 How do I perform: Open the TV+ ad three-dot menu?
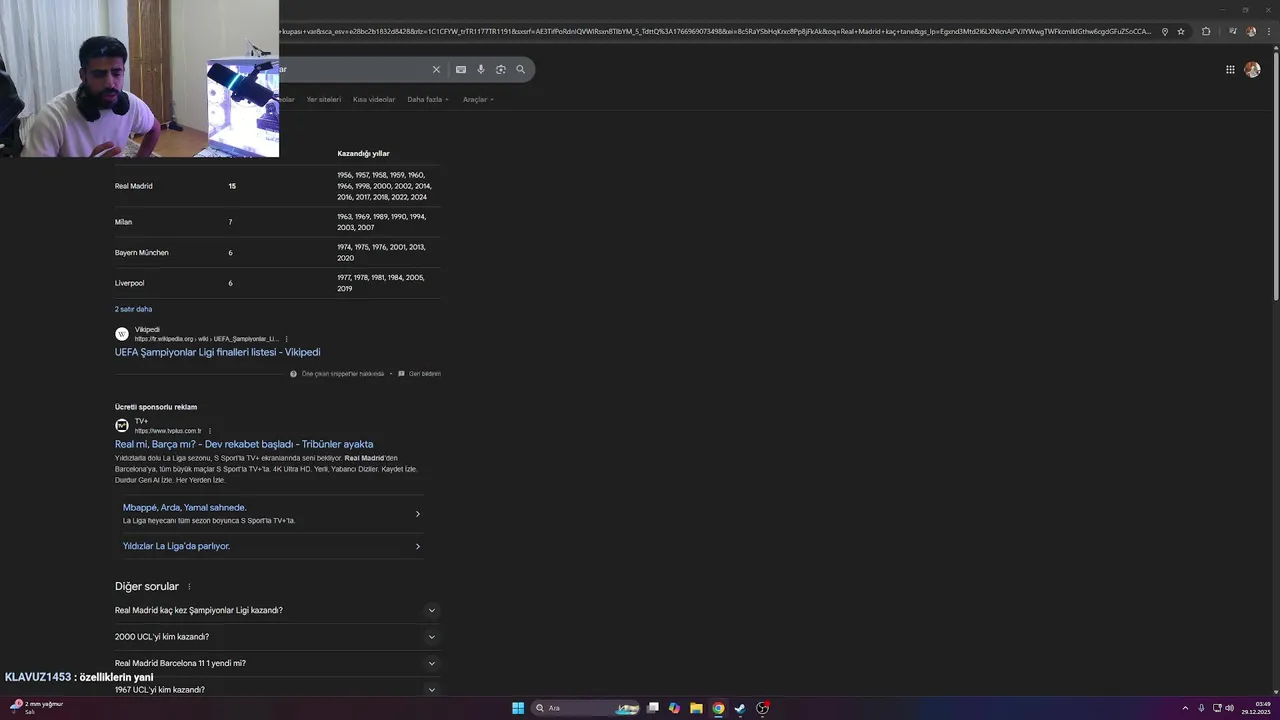[209, 431]
